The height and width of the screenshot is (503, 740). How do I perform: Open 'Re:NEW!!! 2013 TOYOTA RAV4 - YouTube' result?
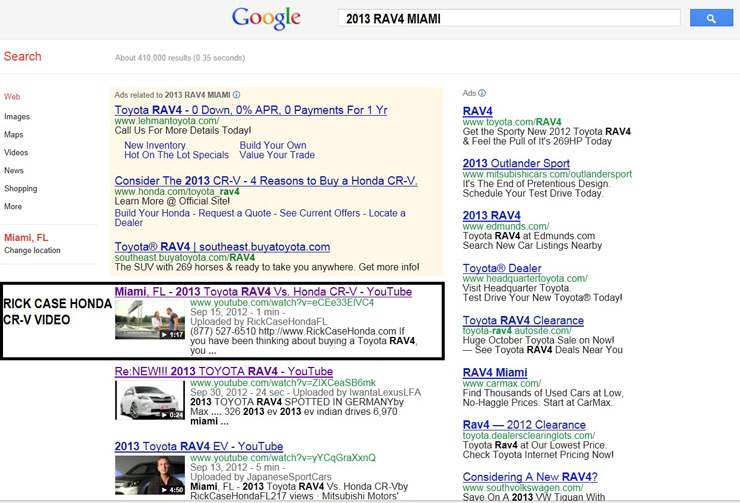(224, 371)
